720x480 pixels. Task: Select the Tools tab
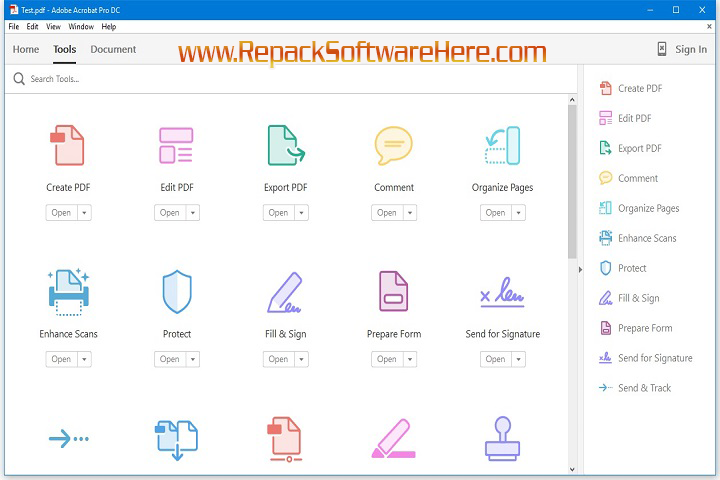[64, 49]
